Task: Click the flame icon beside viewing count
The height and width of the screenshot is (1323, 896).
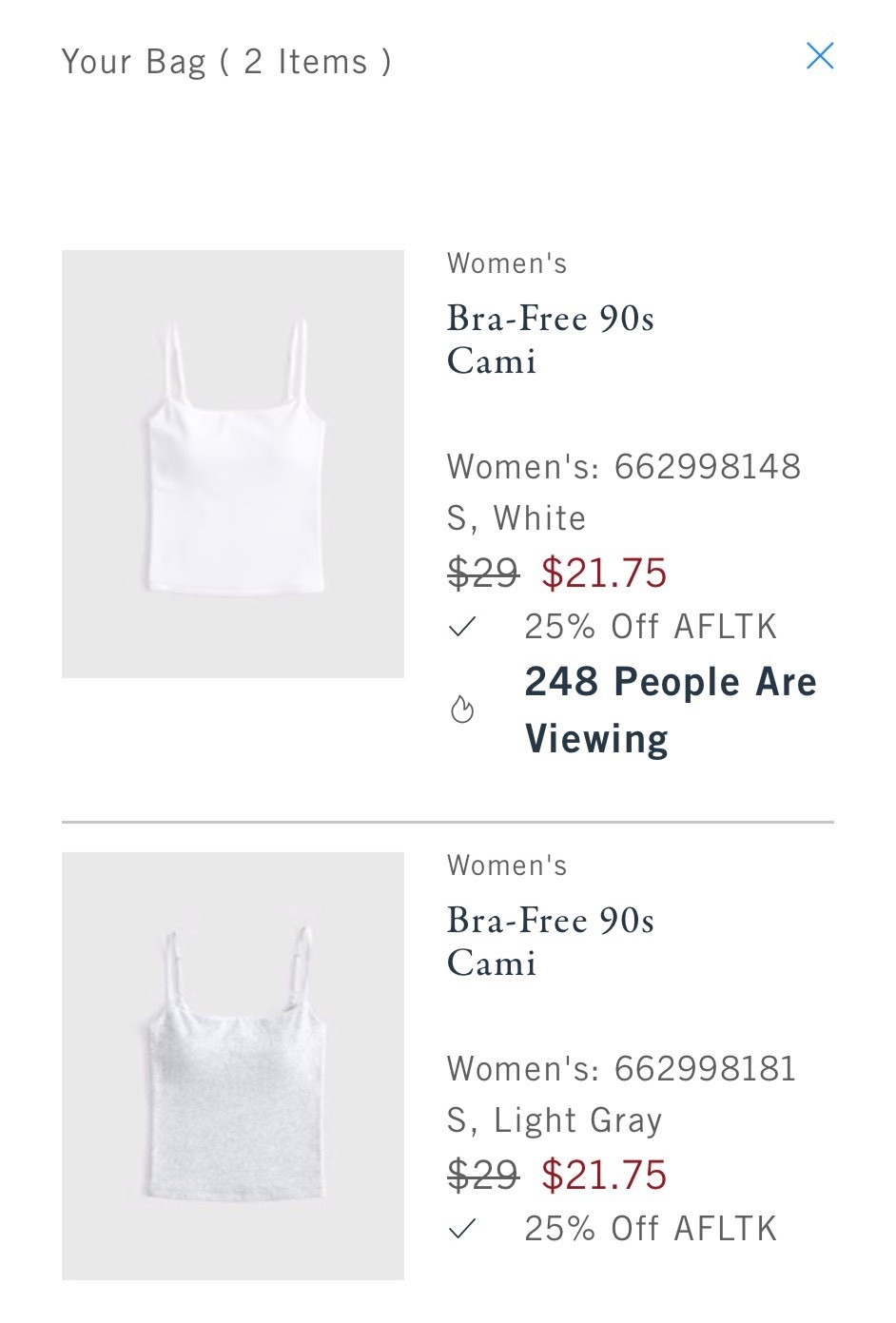Action: (x=462, y=710)
